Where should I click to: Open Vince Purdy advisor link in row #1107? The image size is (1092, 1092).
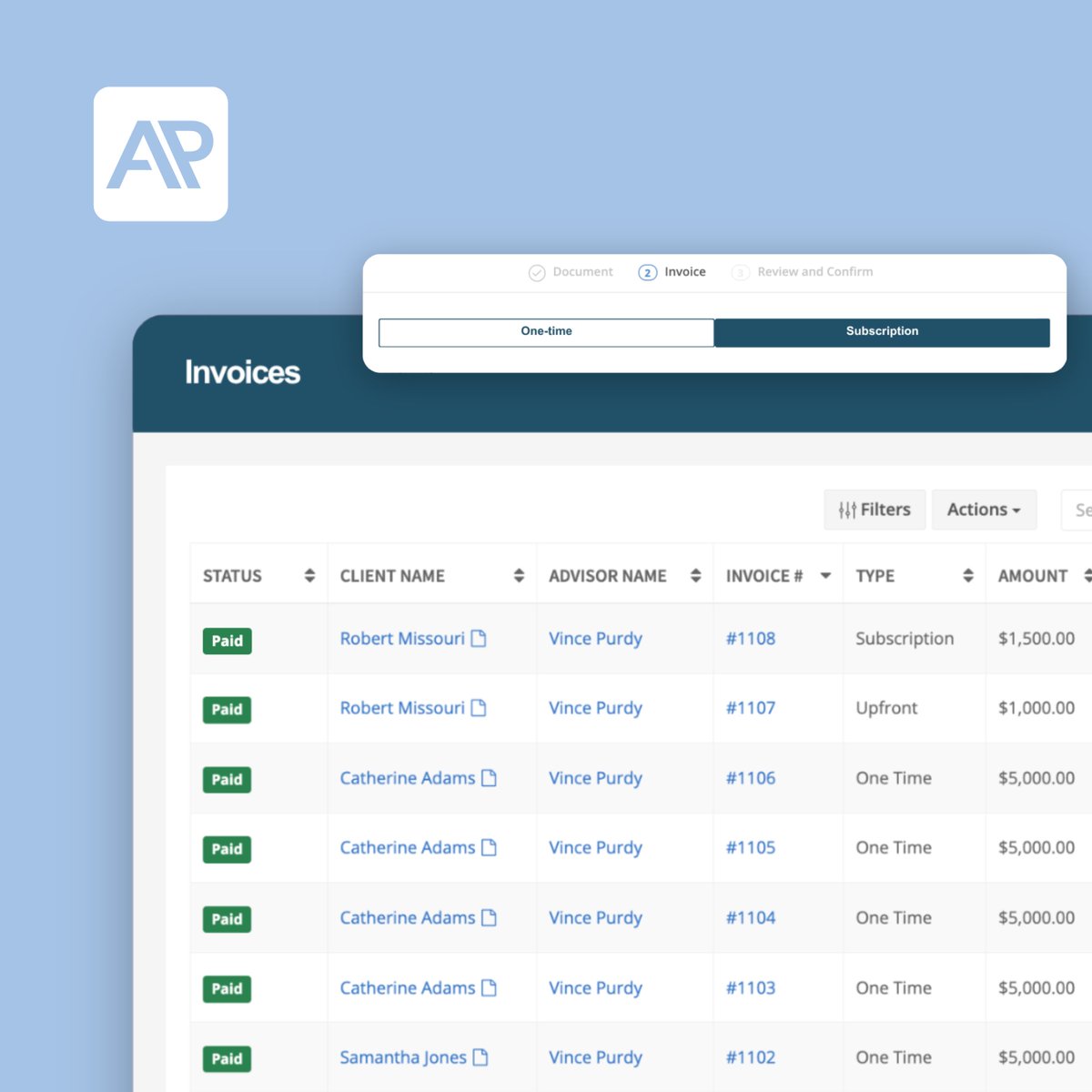pyautogui.click(x=595, y=708)
